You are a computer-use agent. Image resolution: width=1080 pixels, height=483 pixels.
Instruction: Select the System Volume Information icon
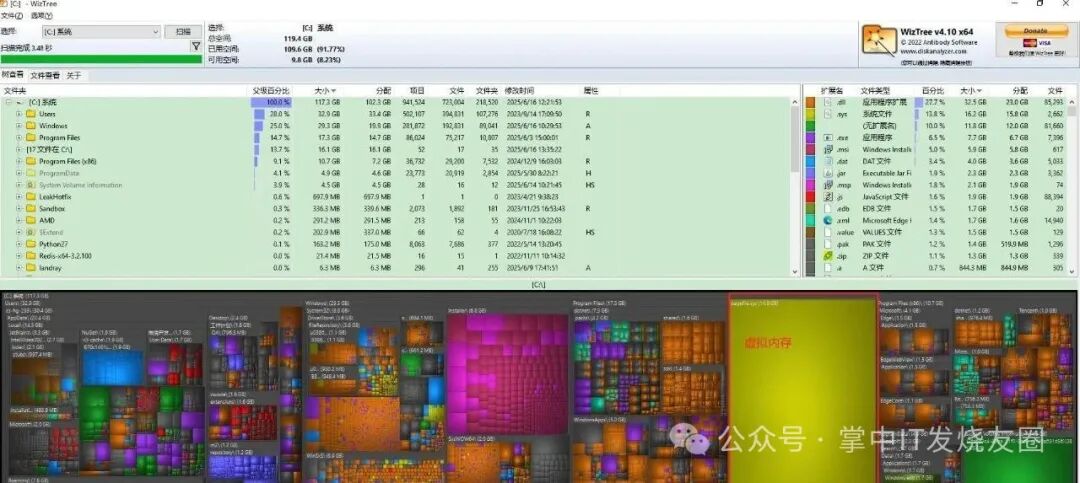pyautogui.click(x=30, y=185)
